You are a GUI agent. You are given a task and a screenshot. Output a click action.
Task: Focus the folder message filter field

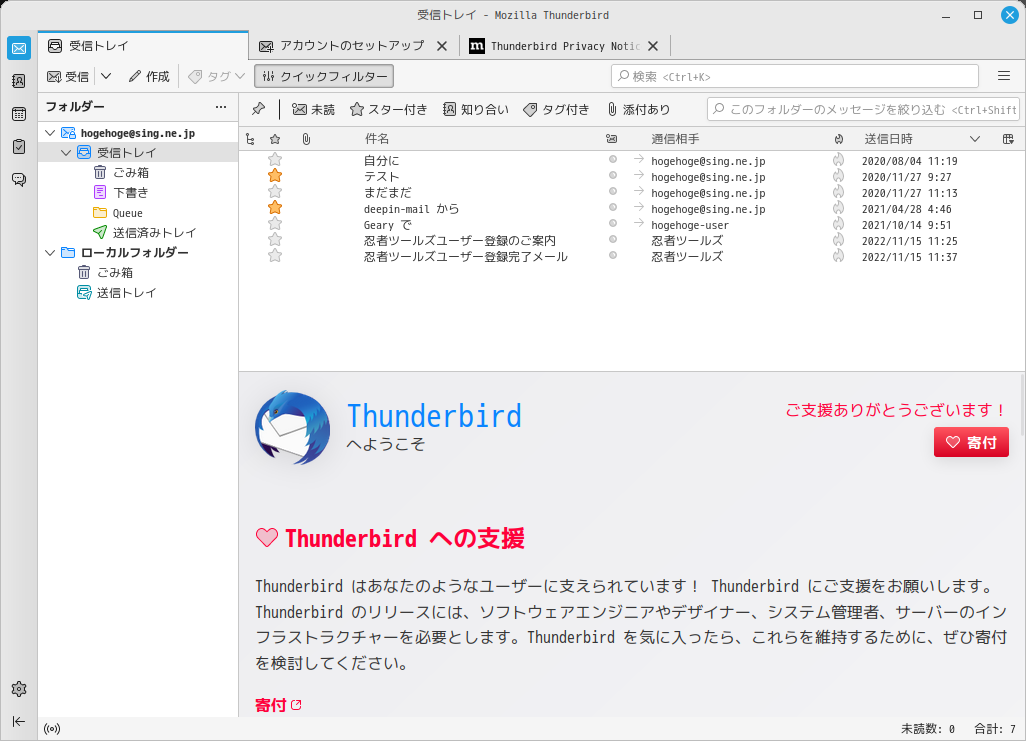click(x=863, y=109)
